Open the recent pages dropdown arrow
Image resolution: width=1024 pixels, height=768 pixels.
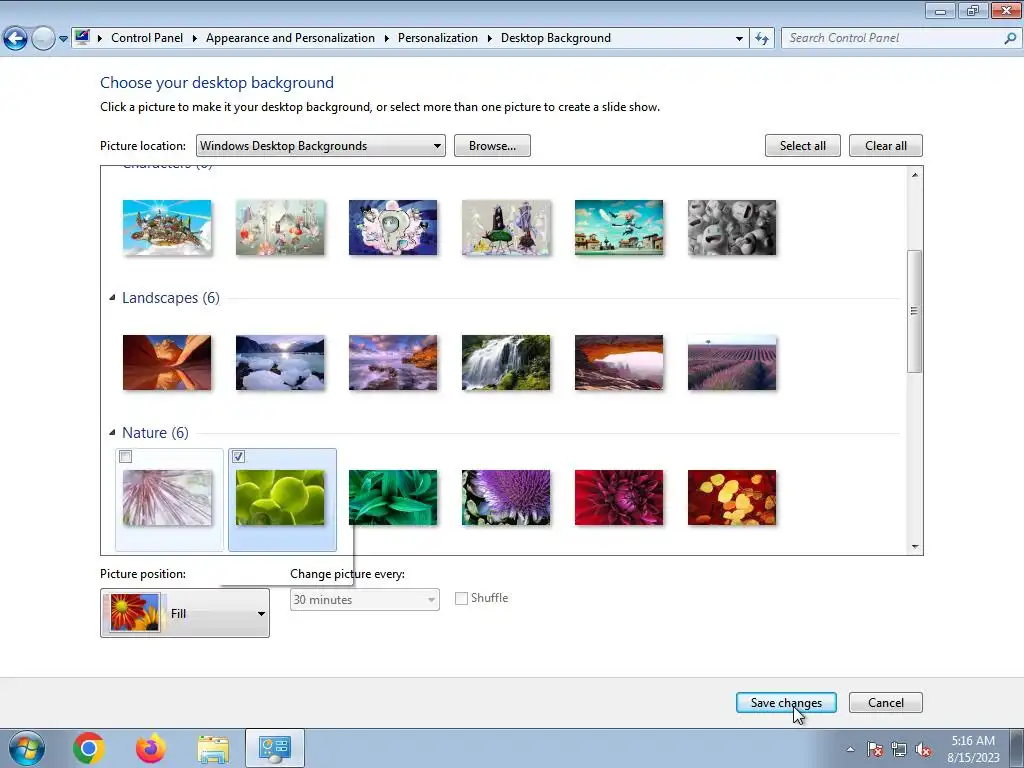(x=63, y=39)
